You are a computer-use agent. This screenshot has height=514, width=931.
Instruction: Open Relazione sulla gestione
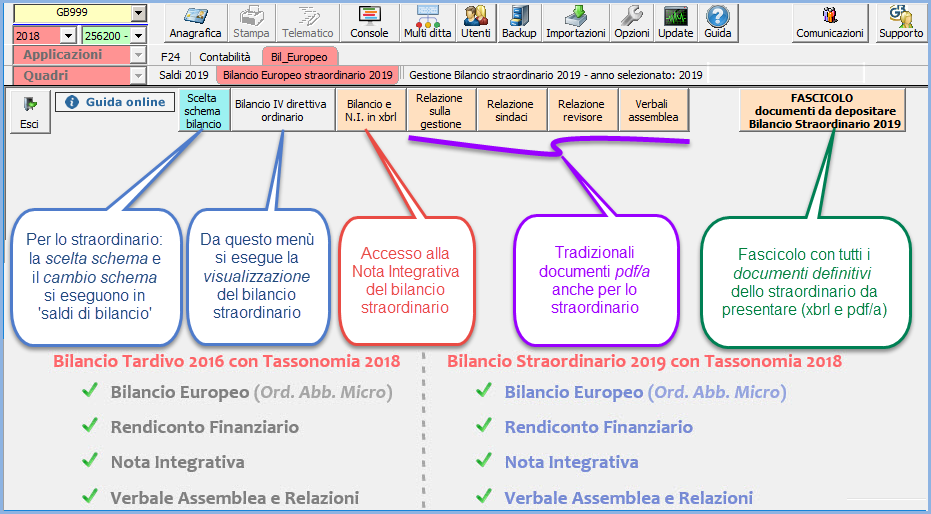coord(440,110)
